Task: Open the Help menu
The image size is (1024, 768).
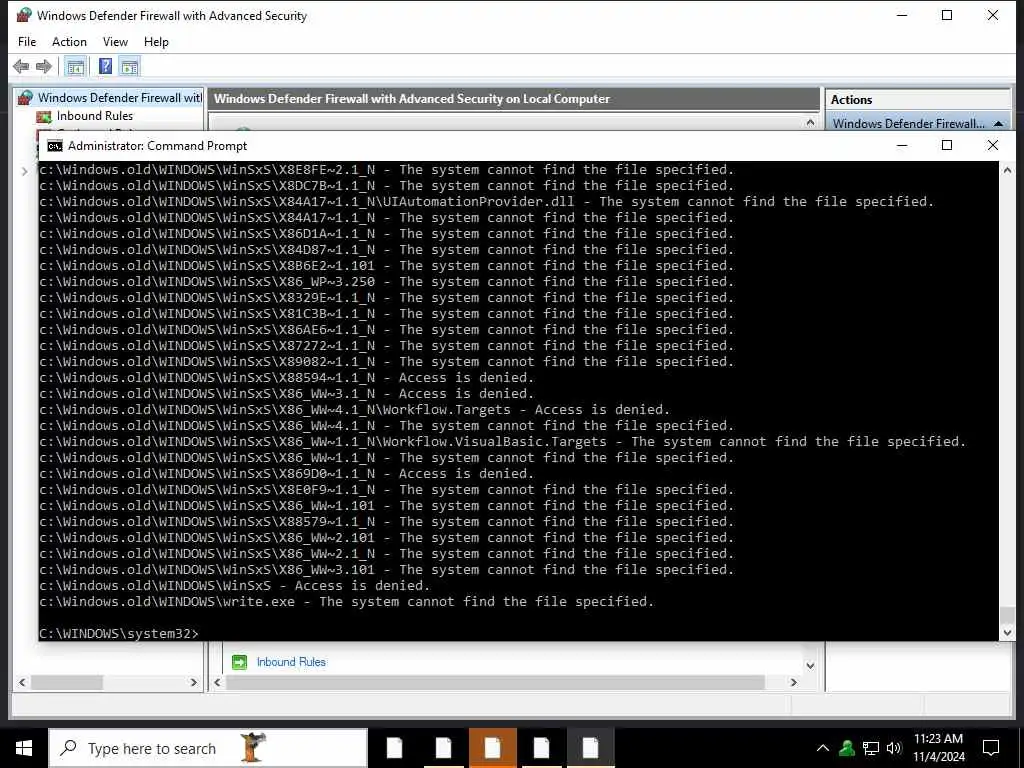Action: (x=156, y=42)
